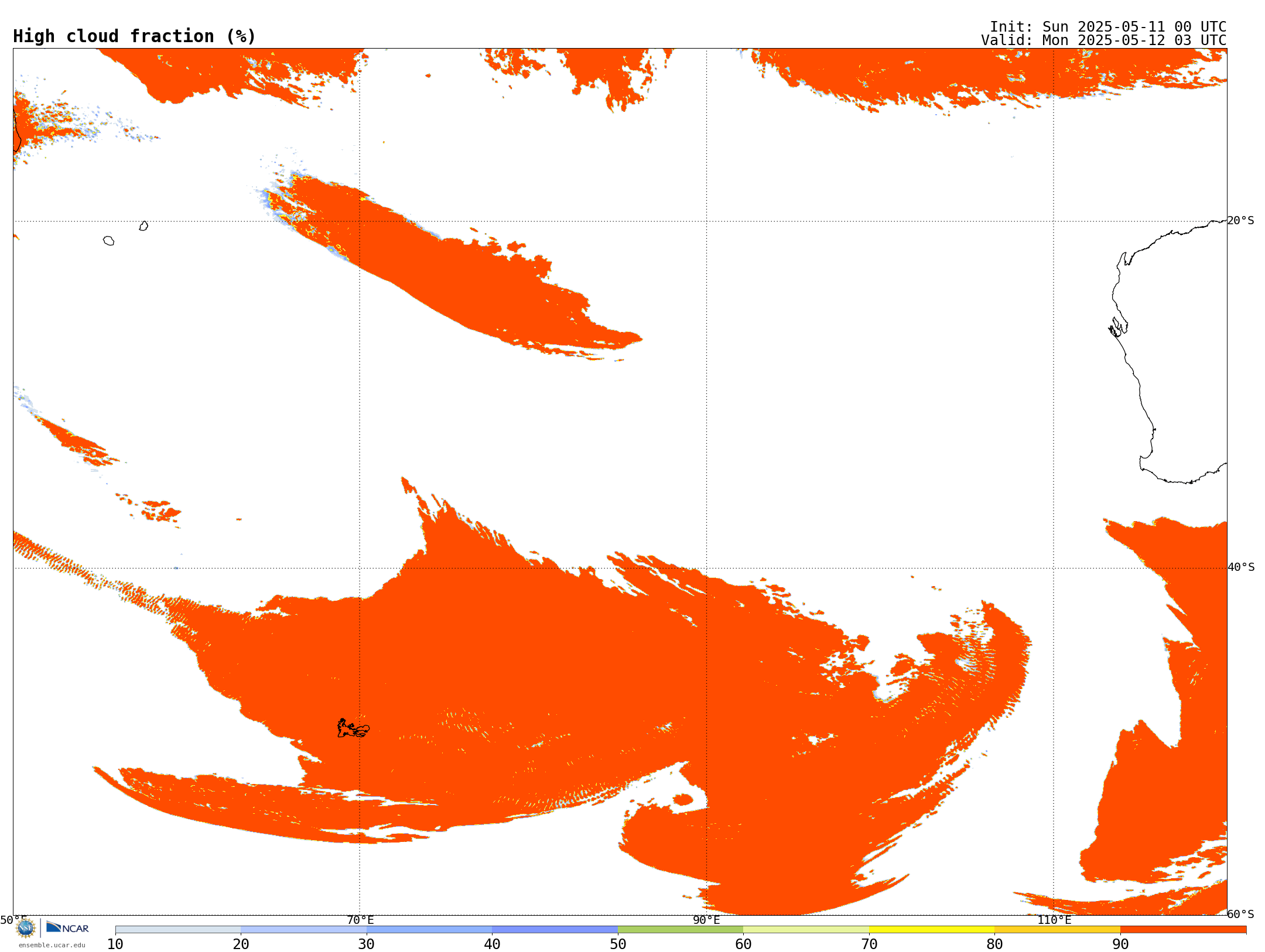Click the 20°S latitude label
This screenshot has width=1265, height=952.
[1241, 221]
